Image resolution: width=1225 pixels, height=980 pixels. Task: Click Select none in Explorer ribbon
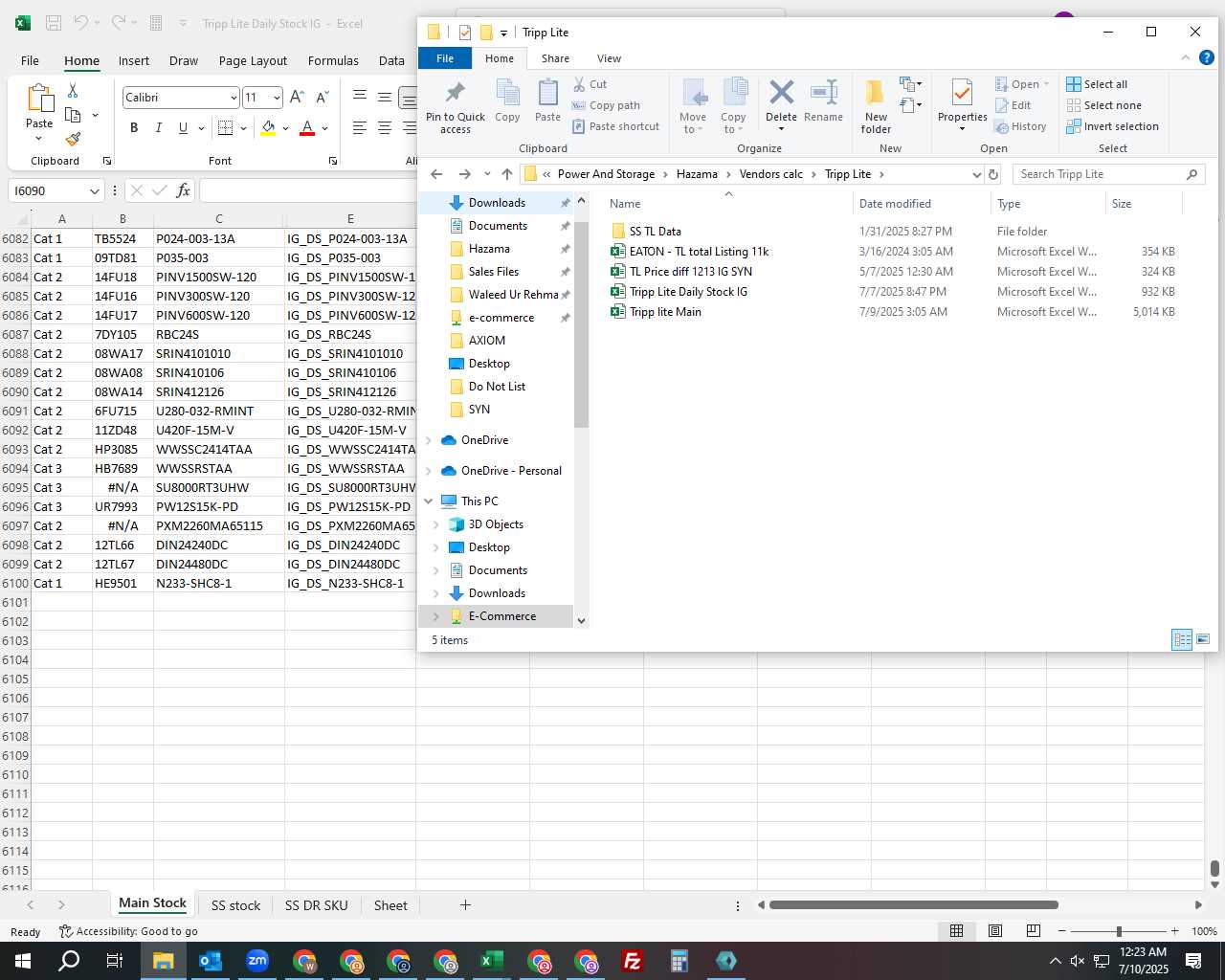(x=1103, y=105)
